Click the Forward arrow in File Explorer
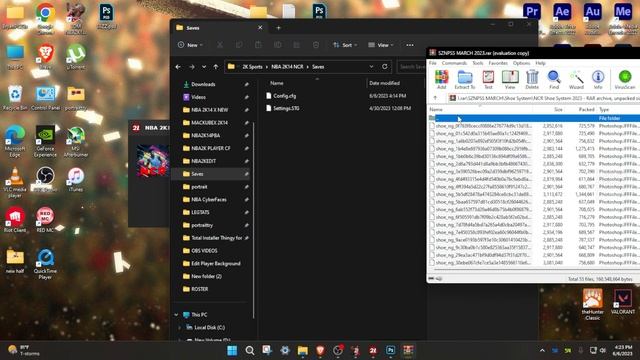 (191, 67)
